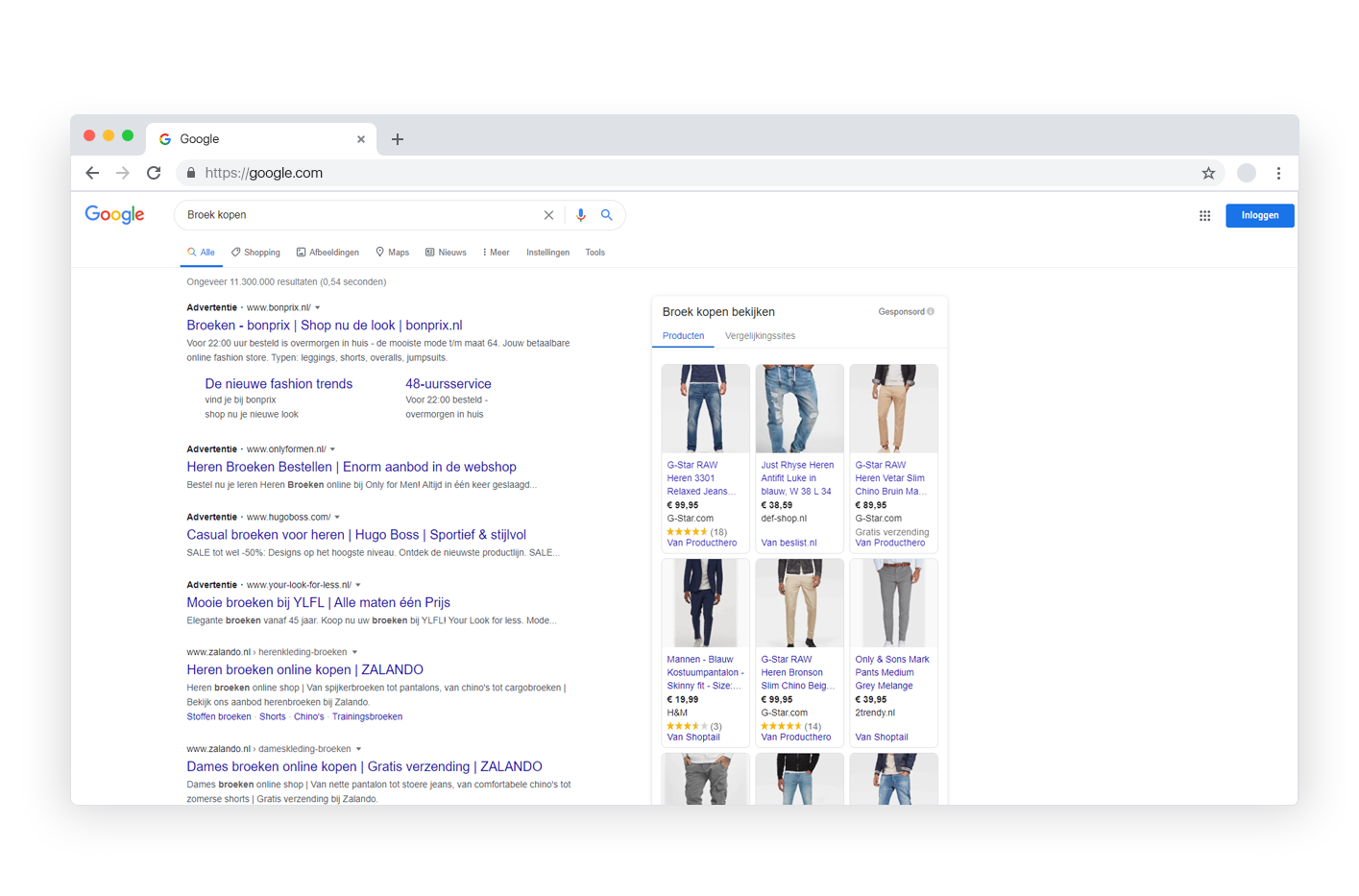The height and width of the screenshot is (896, 1359).
Task: Click the padlock site info icon
Action: (x=191, y=173)
